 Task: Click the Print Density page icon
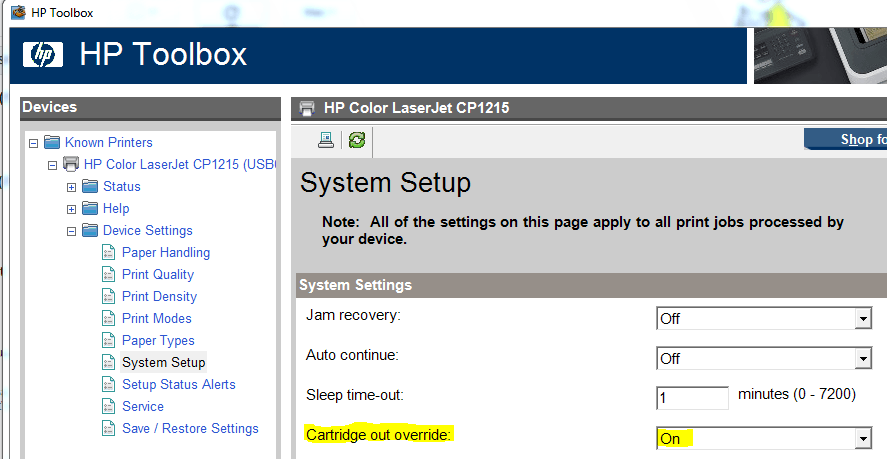point(109,297)
